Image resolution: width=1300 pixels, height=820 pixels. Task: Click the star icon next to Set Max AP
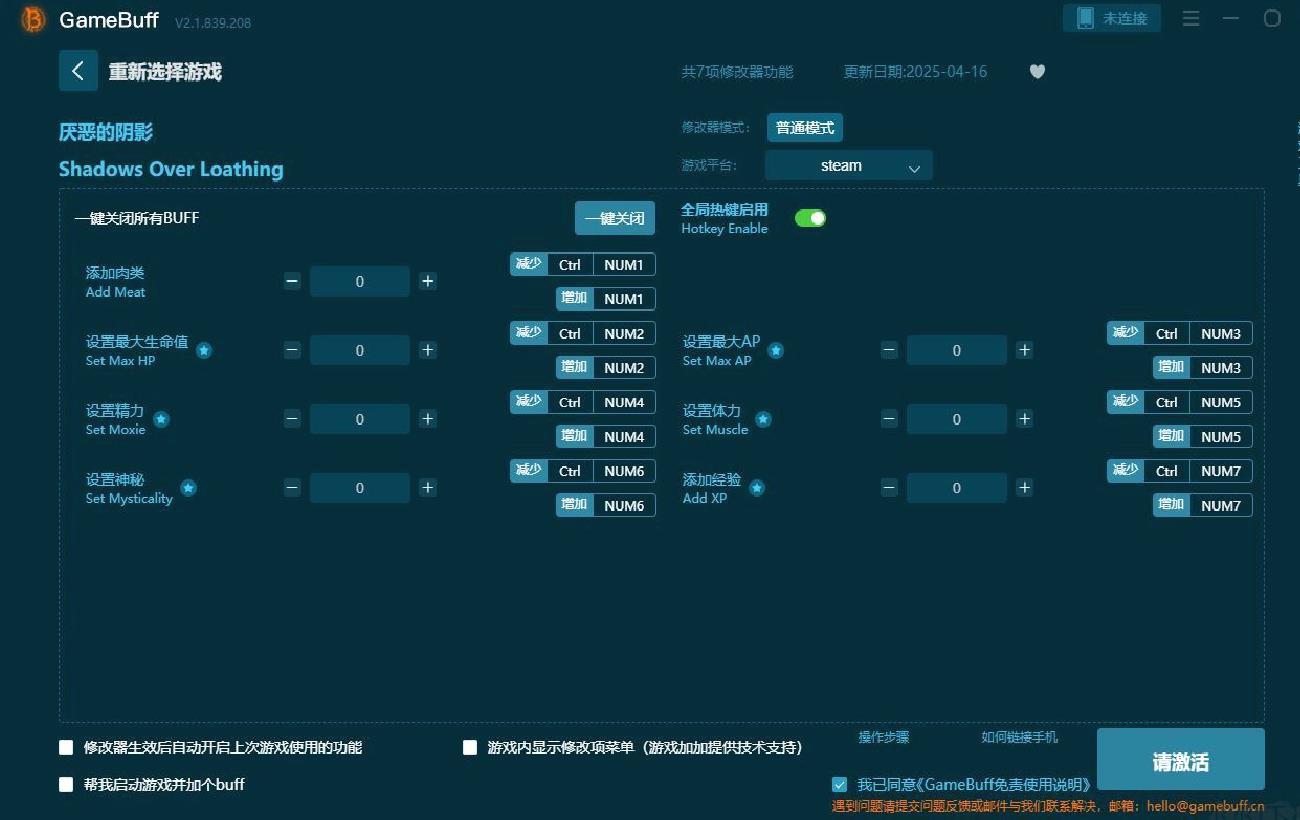tap(775, 351)
